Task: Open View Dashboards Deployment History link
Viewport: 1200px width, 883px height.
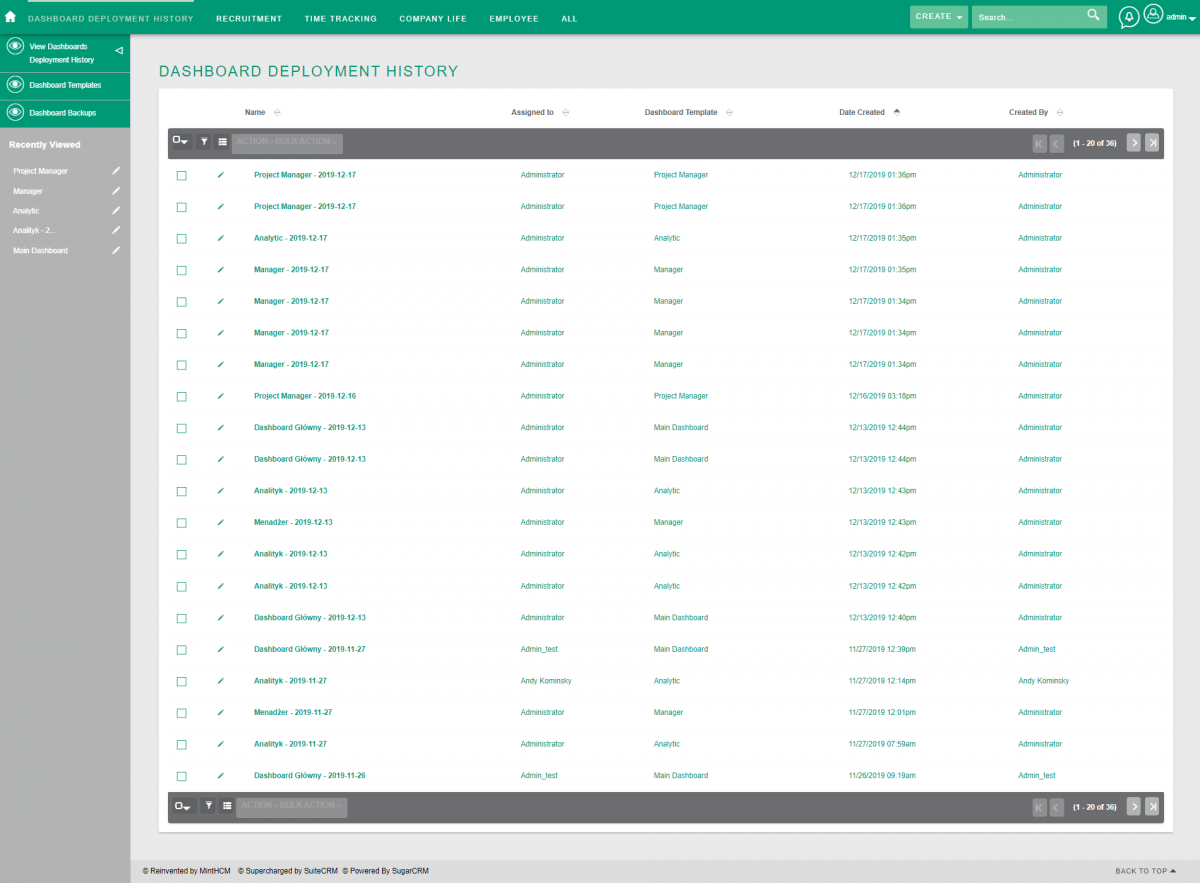Action: [x=62, y=53]
